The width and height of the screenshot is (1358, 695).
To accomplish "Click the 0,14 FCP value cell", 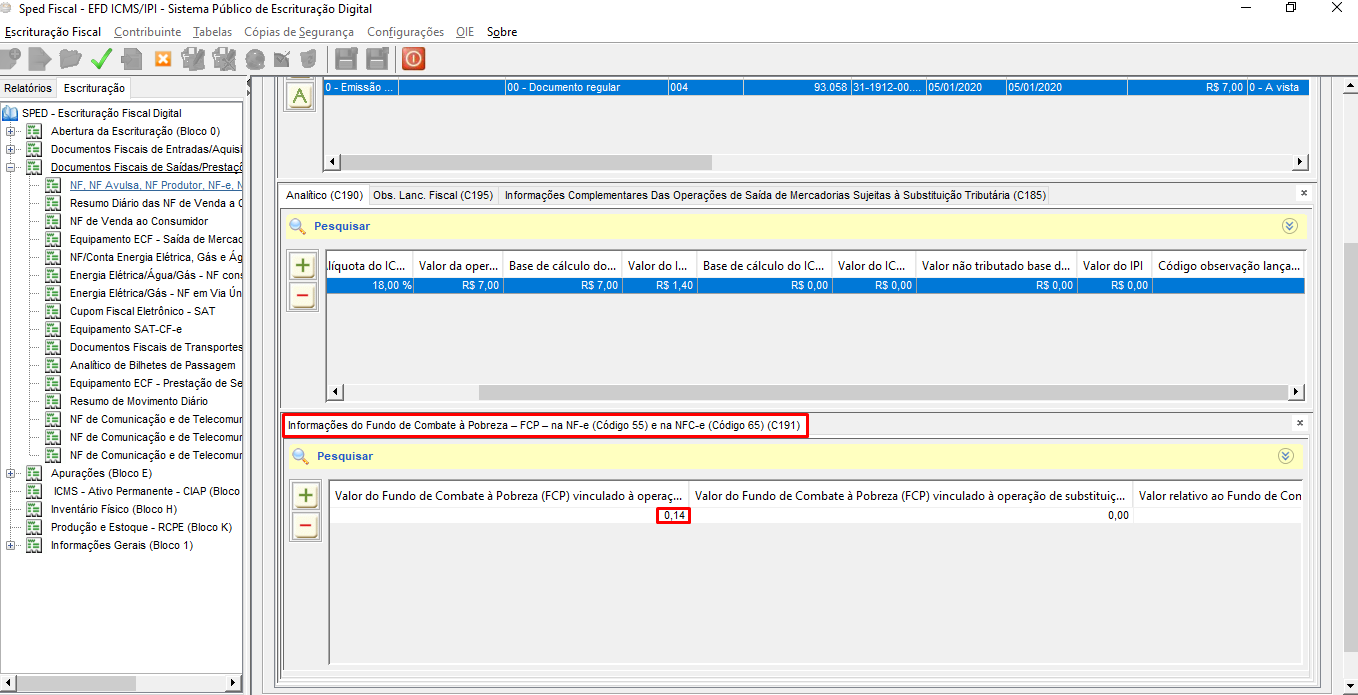I will point(673,516).
